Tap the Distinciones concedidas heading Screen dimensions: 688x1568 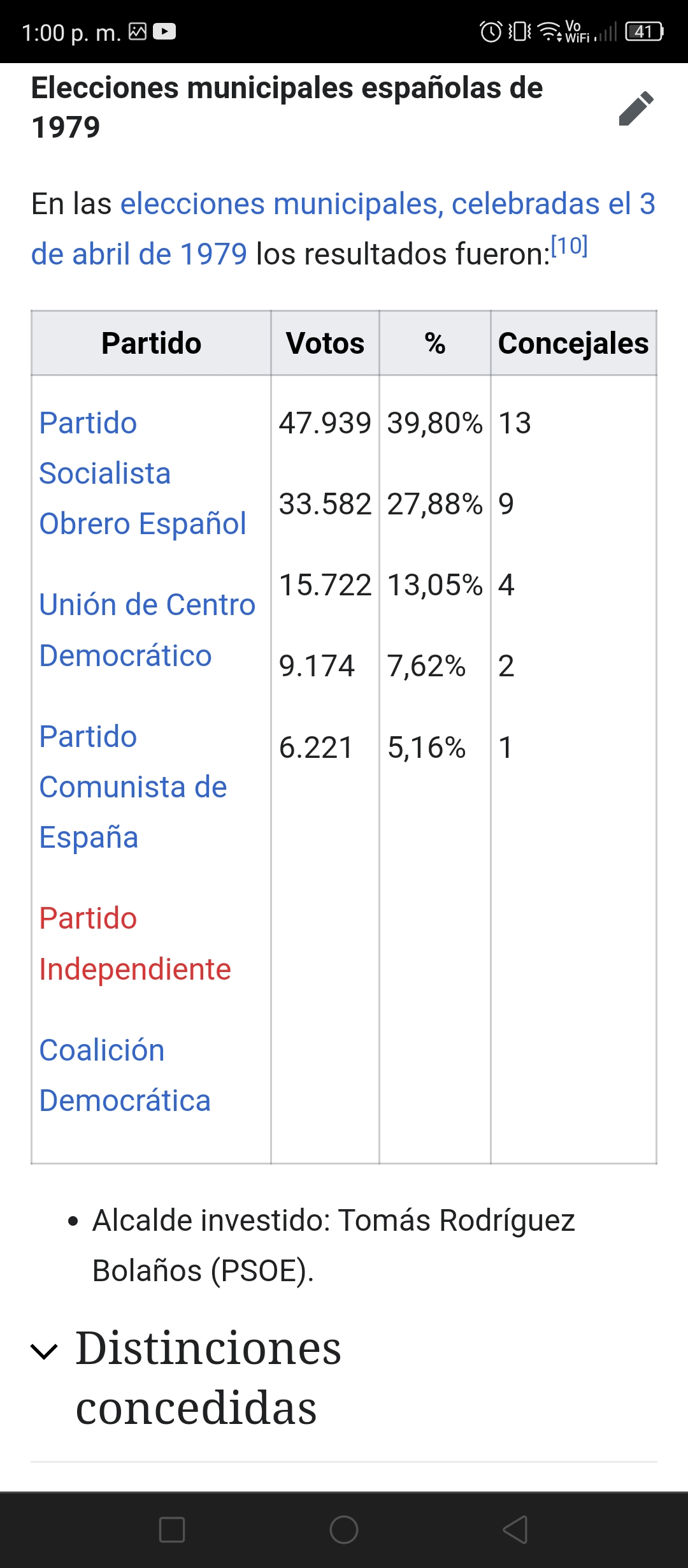tap(208, 1377)
